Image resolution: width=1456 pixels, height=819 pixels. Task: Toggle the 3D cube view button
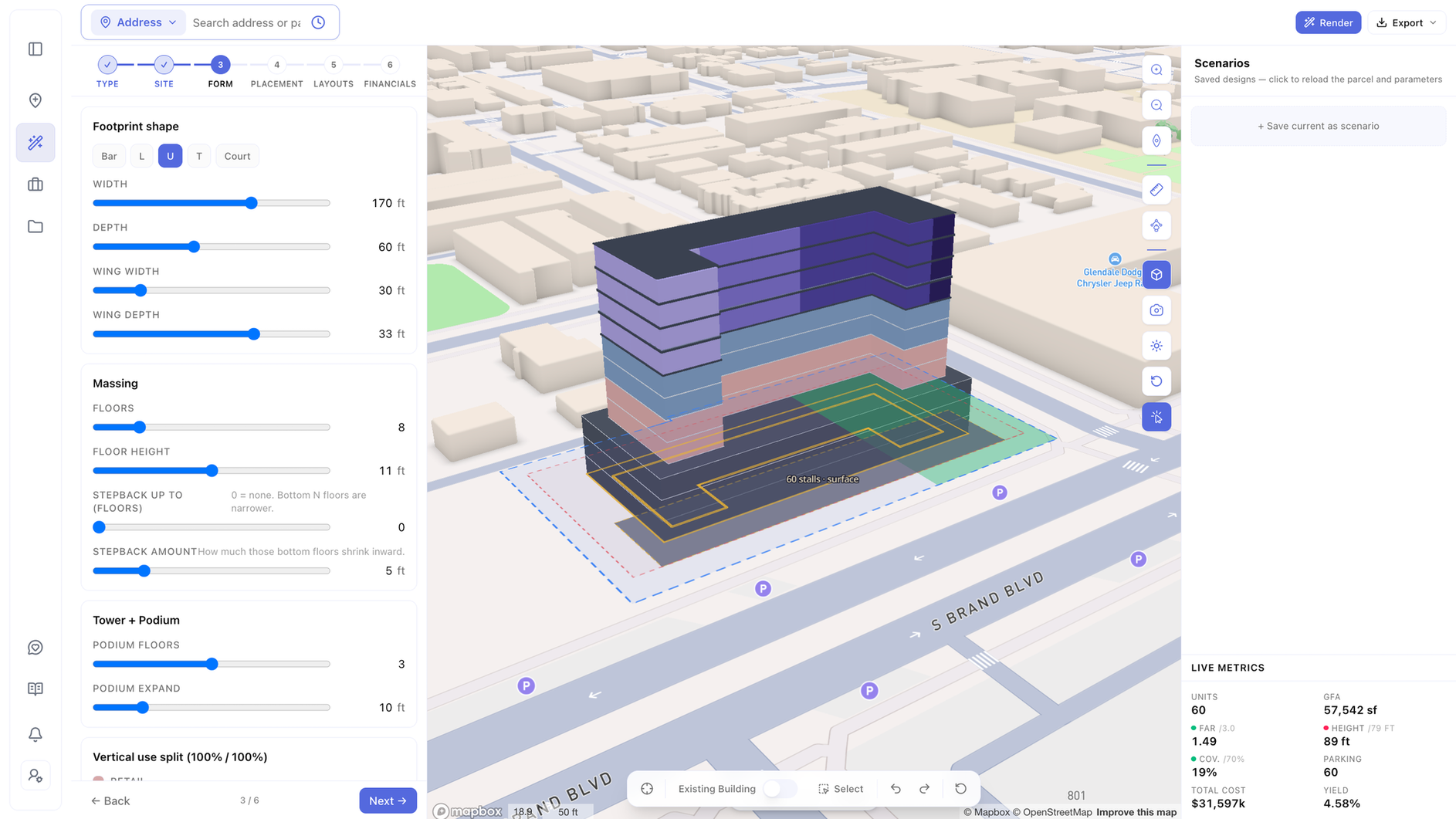[1156, 275]
